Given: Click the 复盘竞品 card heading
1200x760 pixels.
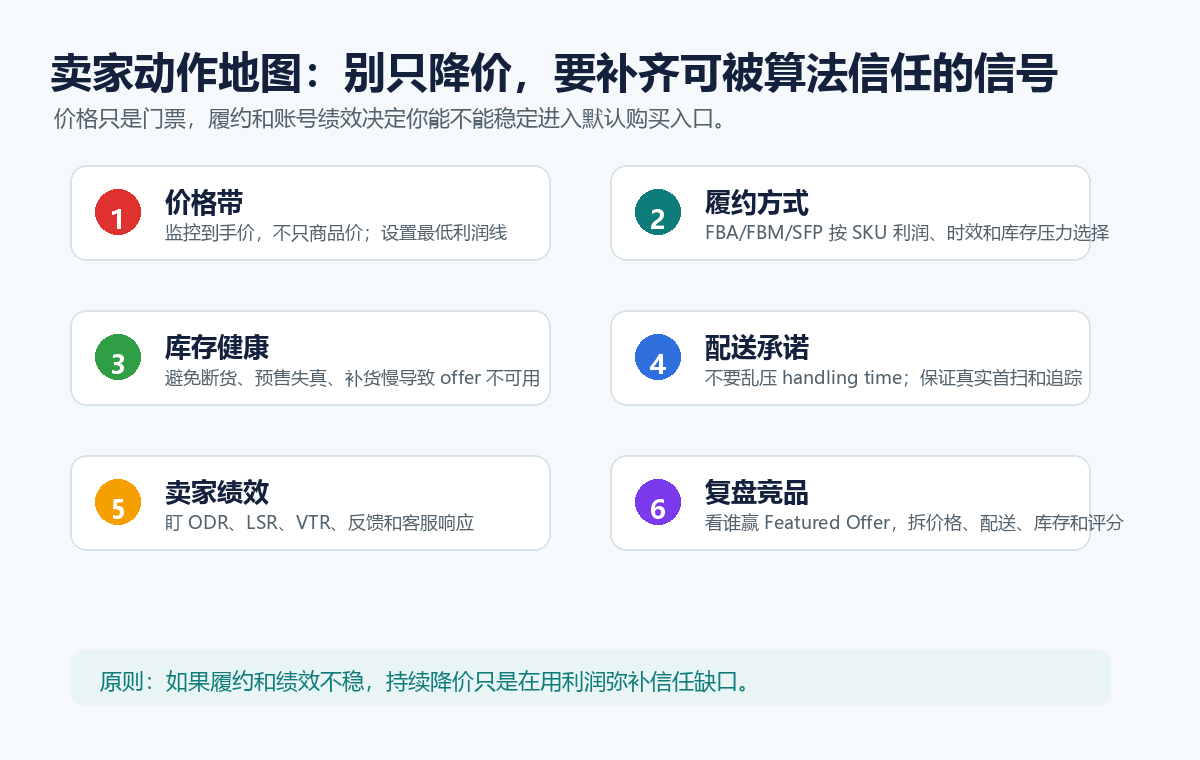Looking at the screenshot, I should pyautogui.click(x=757, y=493).
